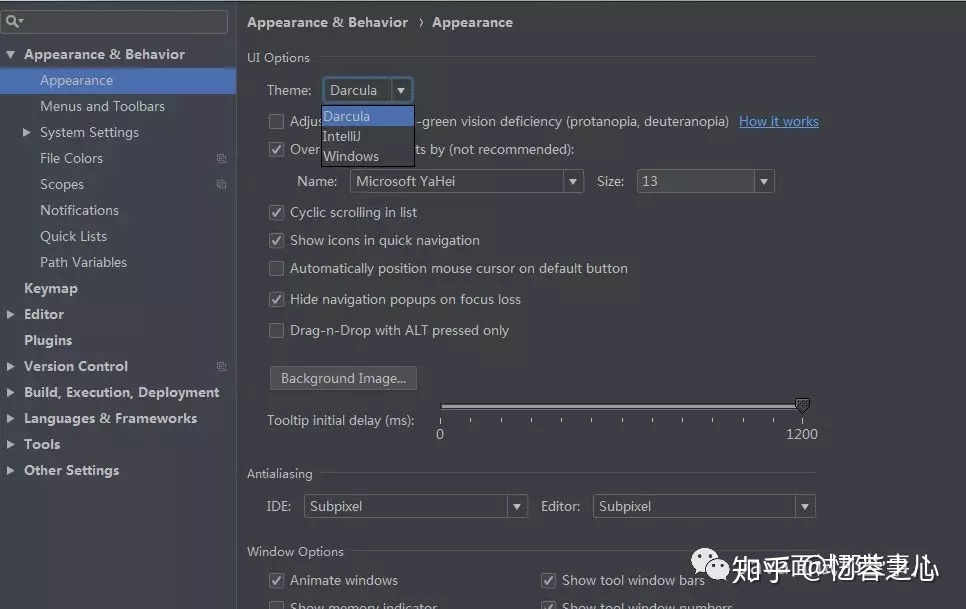Expand the Version Control node
This screenshot has width=966, height=609.
tap(10, 366)
